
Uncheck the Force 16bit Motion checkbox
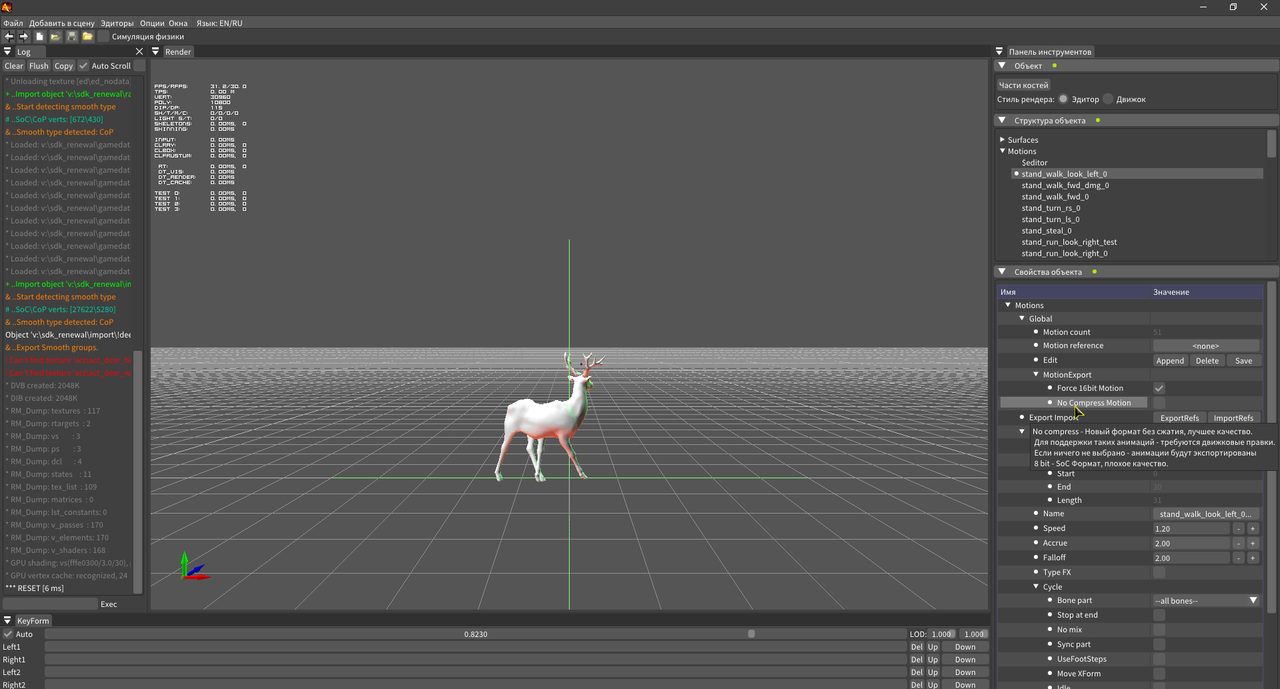pyautogui.click(x=1159, y=388)
